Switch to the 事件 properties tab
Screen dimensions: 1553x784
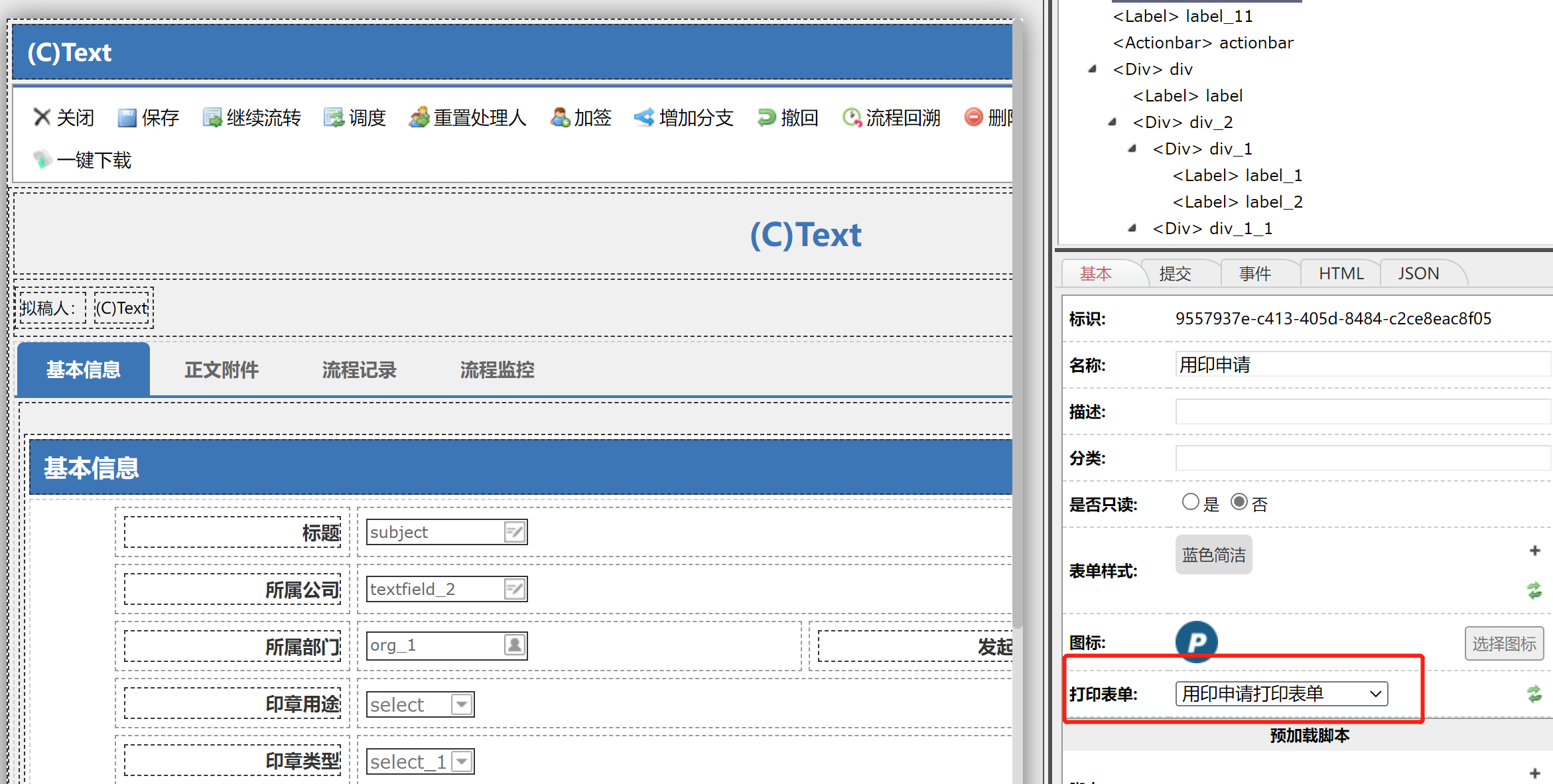coord(1254,274)
